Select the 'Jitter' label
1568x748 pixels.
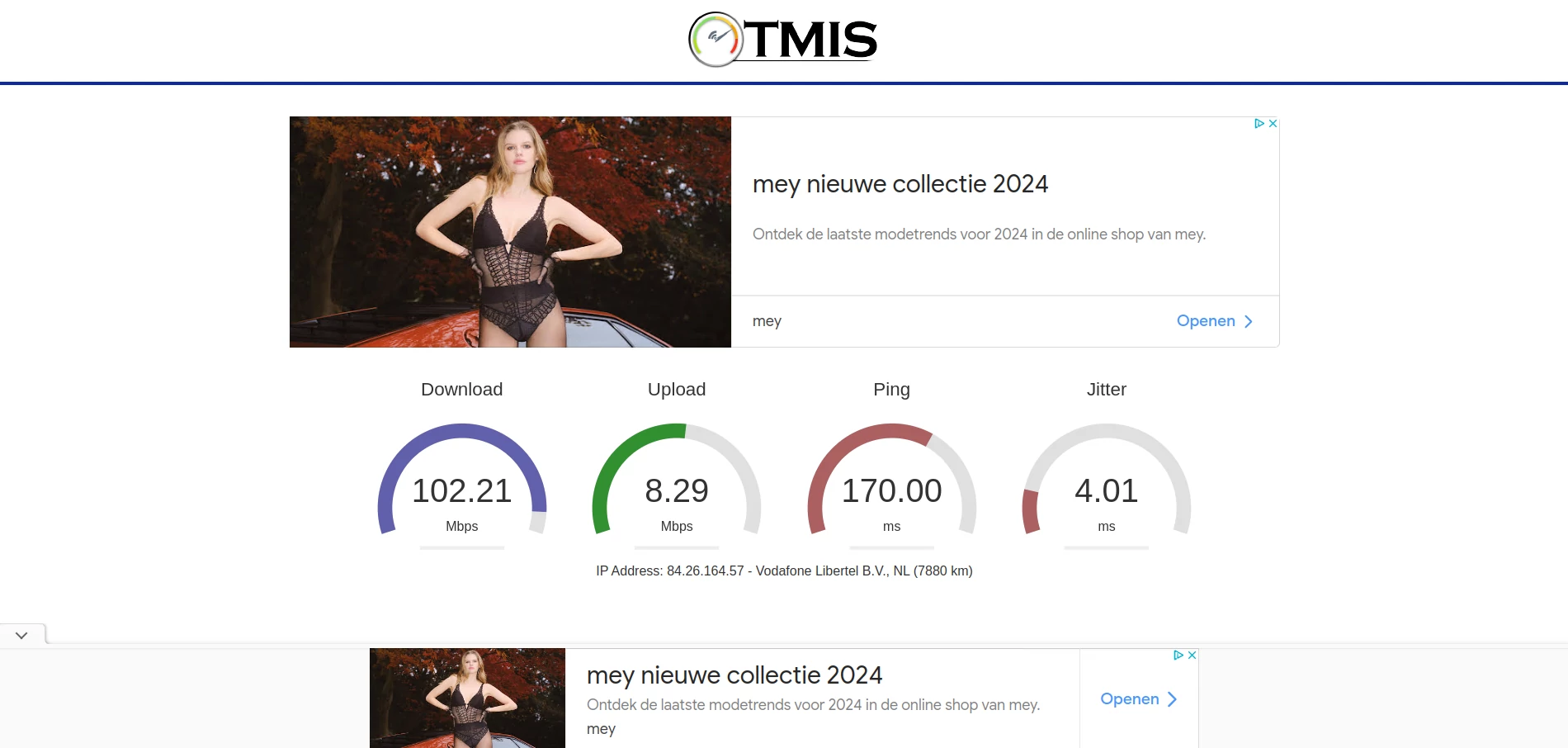1107,390
